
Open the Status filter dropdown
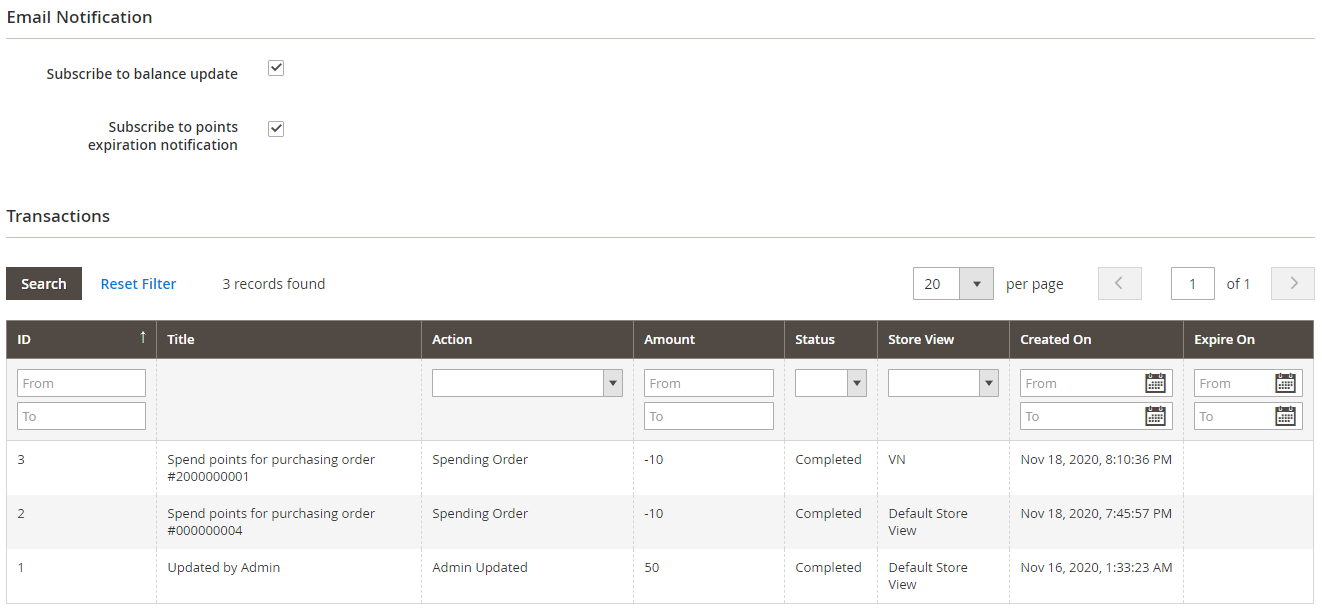(830, 383)
